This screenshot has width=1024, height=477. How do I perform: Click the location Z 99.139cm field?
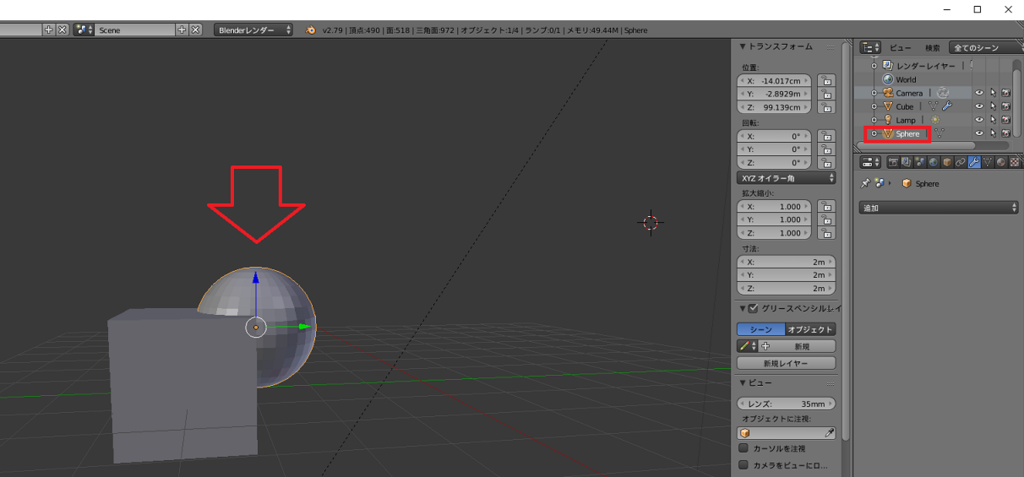pos(773,108)
